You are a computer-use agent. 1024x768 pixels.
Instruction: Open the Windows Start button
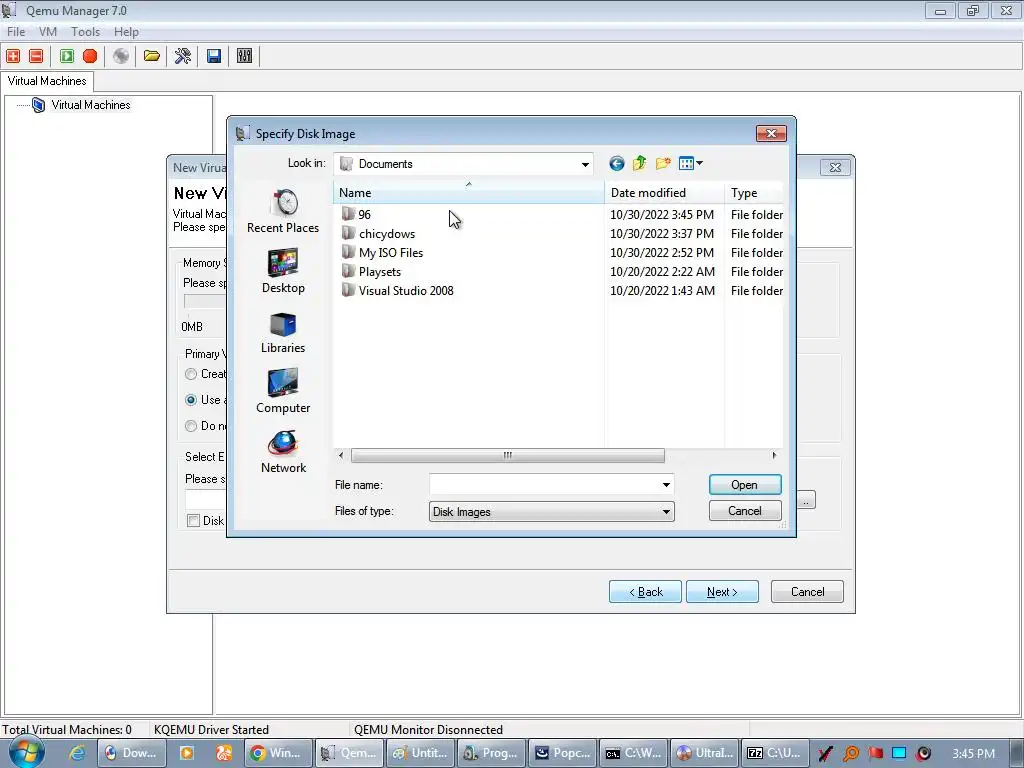point(26,752)
